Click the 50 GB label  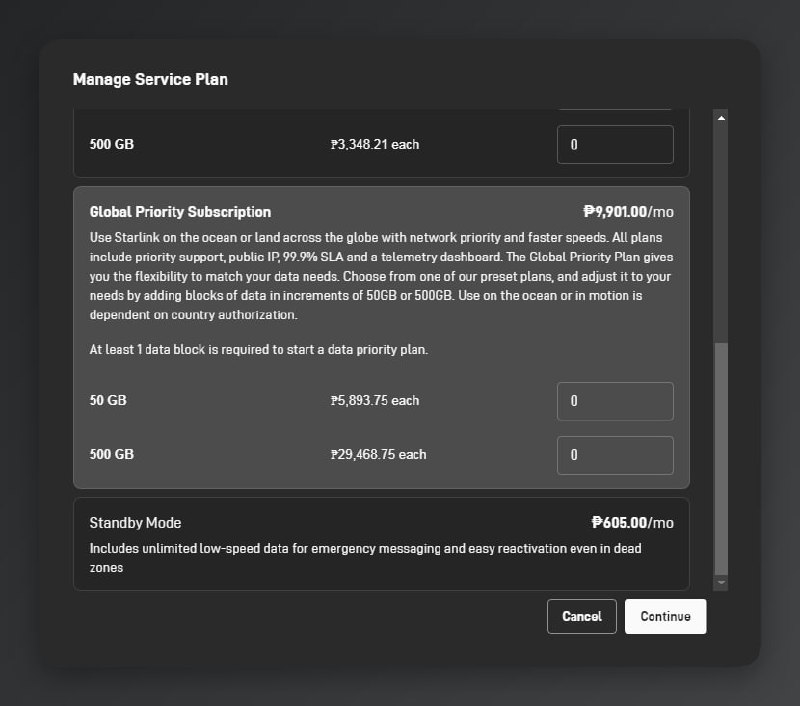tap(108, 400)
